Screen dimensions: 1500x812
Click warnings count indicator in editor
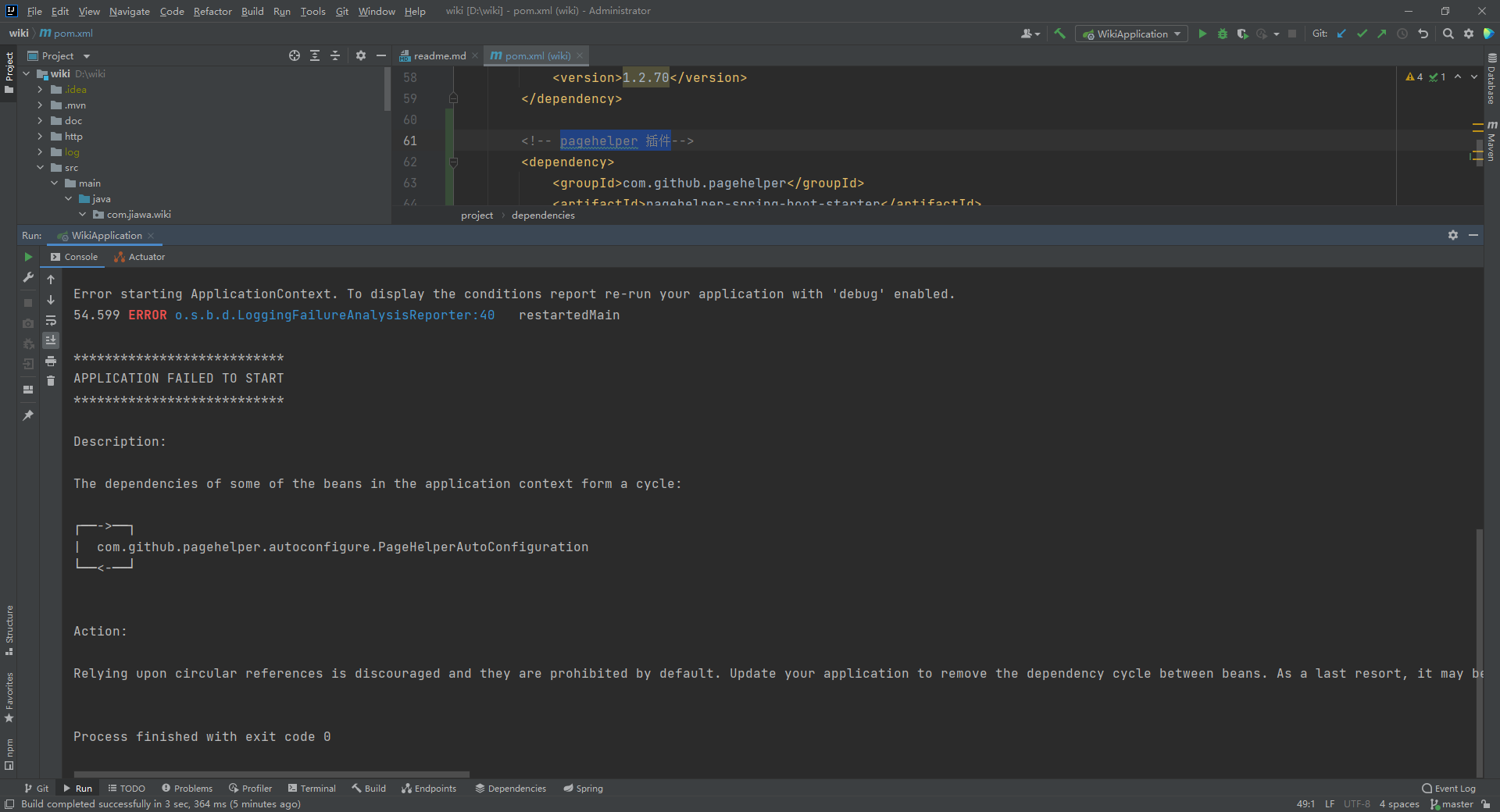1414,77
